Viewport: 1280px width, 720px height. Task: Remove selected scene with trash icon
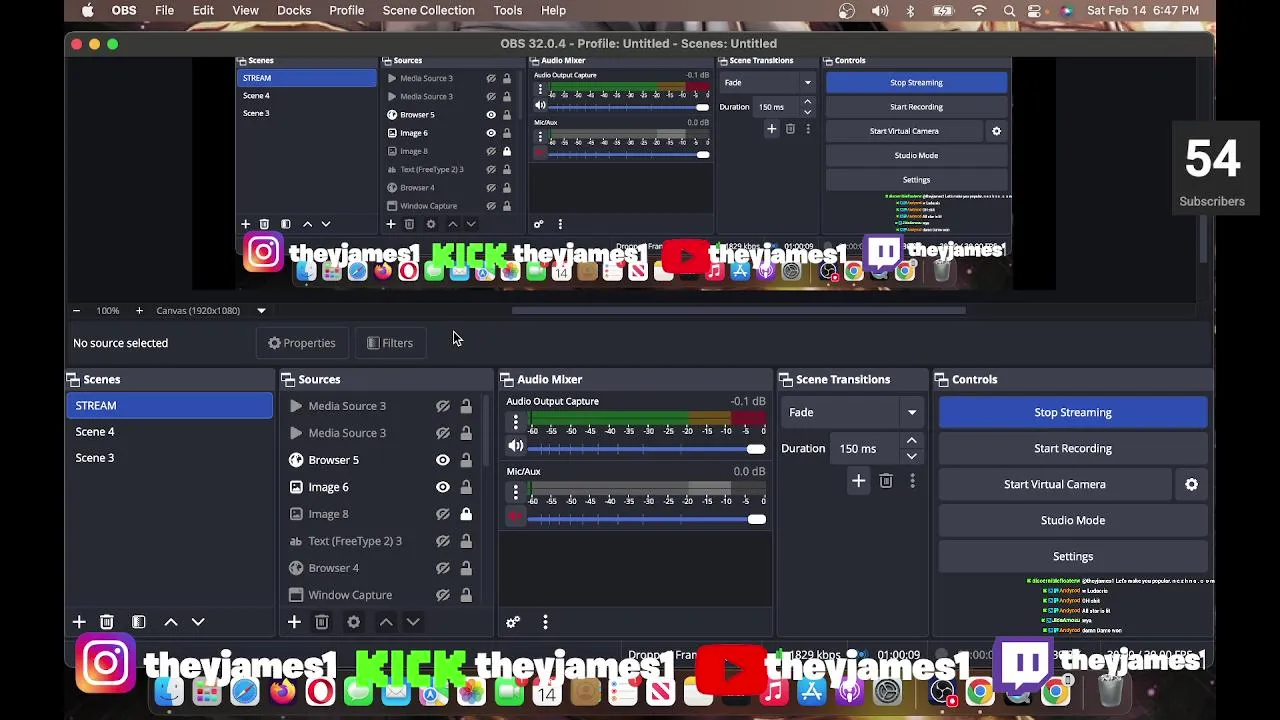[107, 622]
